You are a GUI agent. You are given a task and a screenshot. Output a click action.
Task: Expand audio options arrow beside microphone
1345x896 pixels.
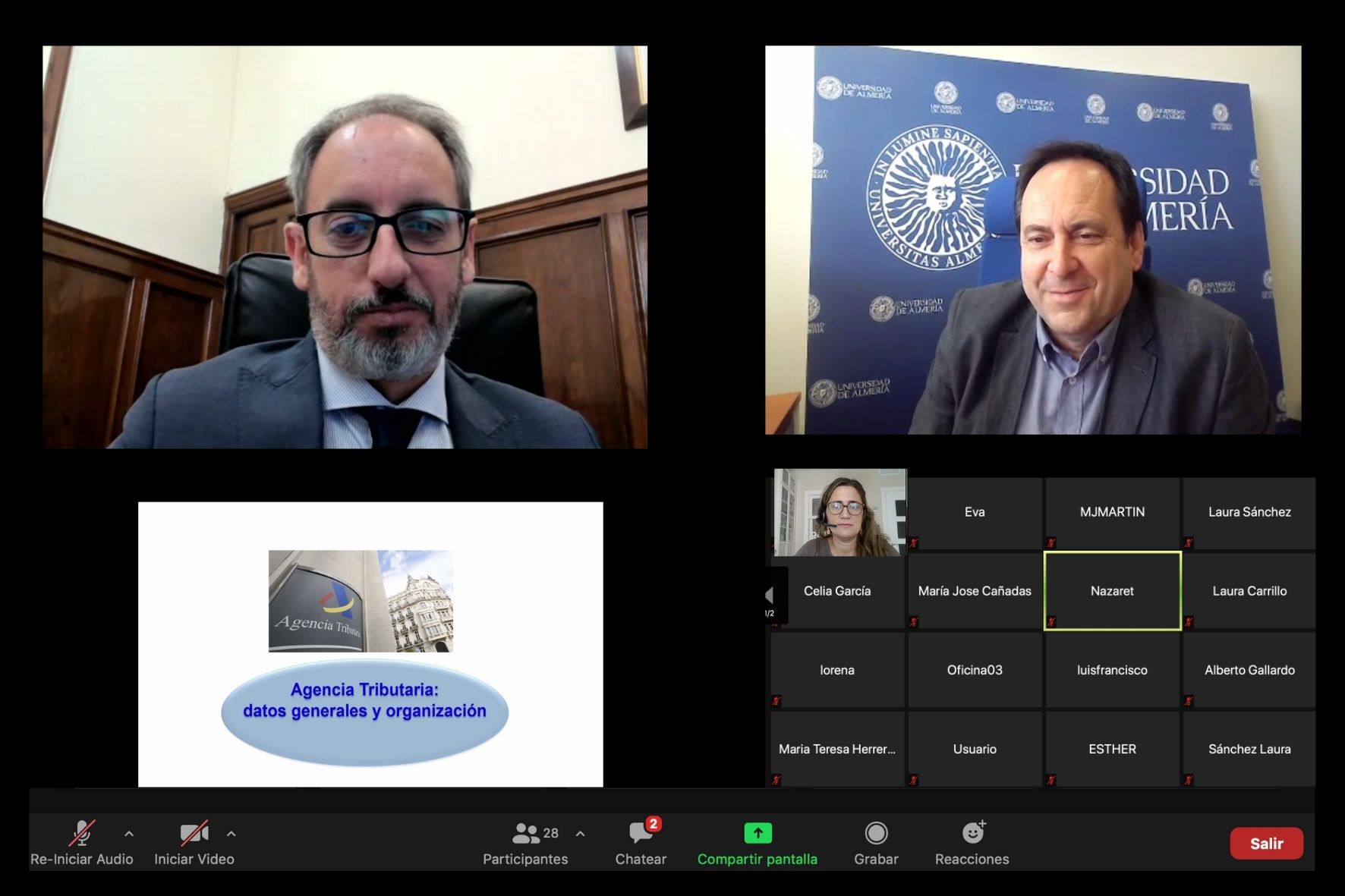(x=129, y=834)
